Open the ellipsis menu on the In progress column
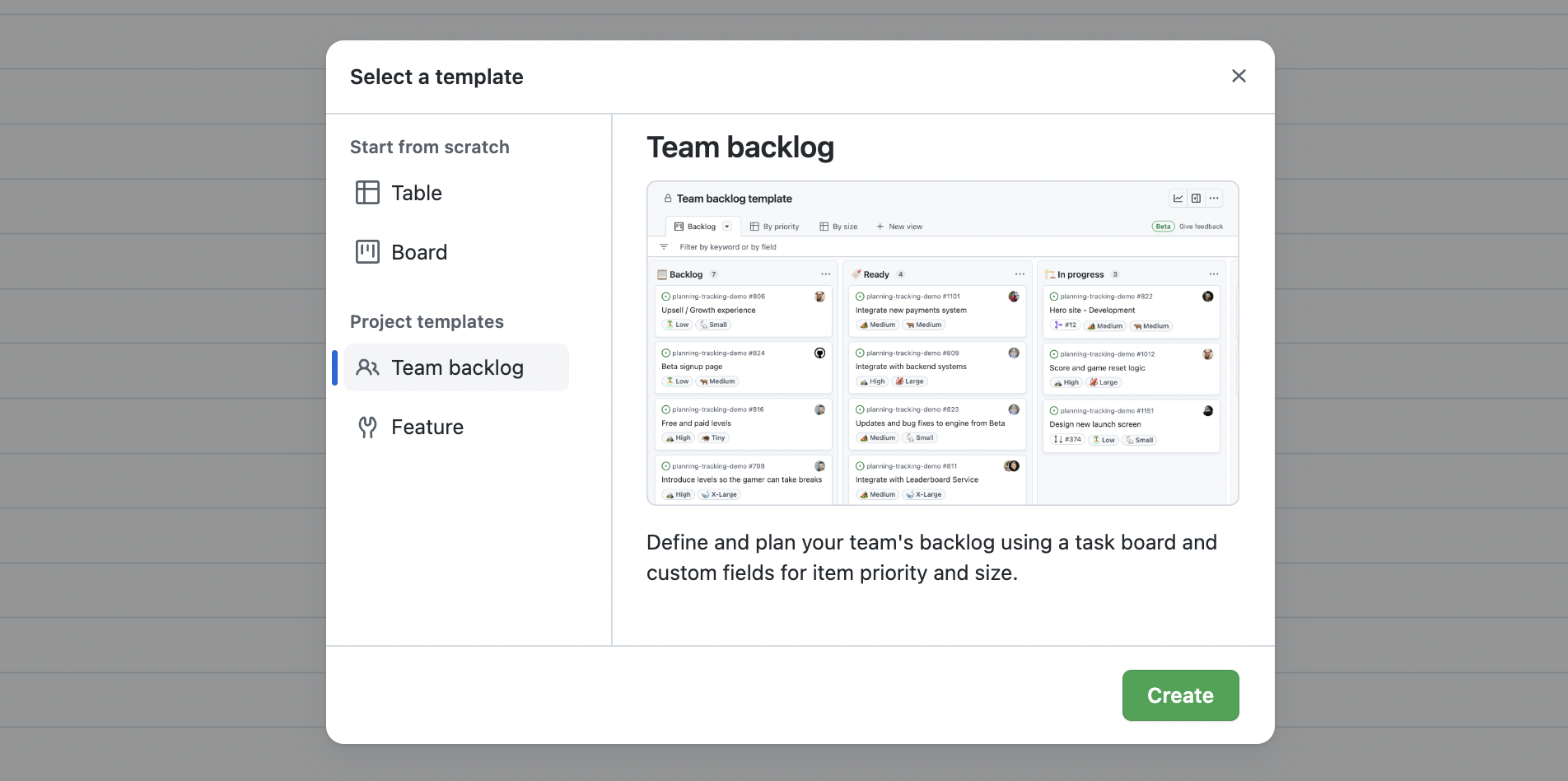This screenshot has width=1568, height=781. (1213, 273)
